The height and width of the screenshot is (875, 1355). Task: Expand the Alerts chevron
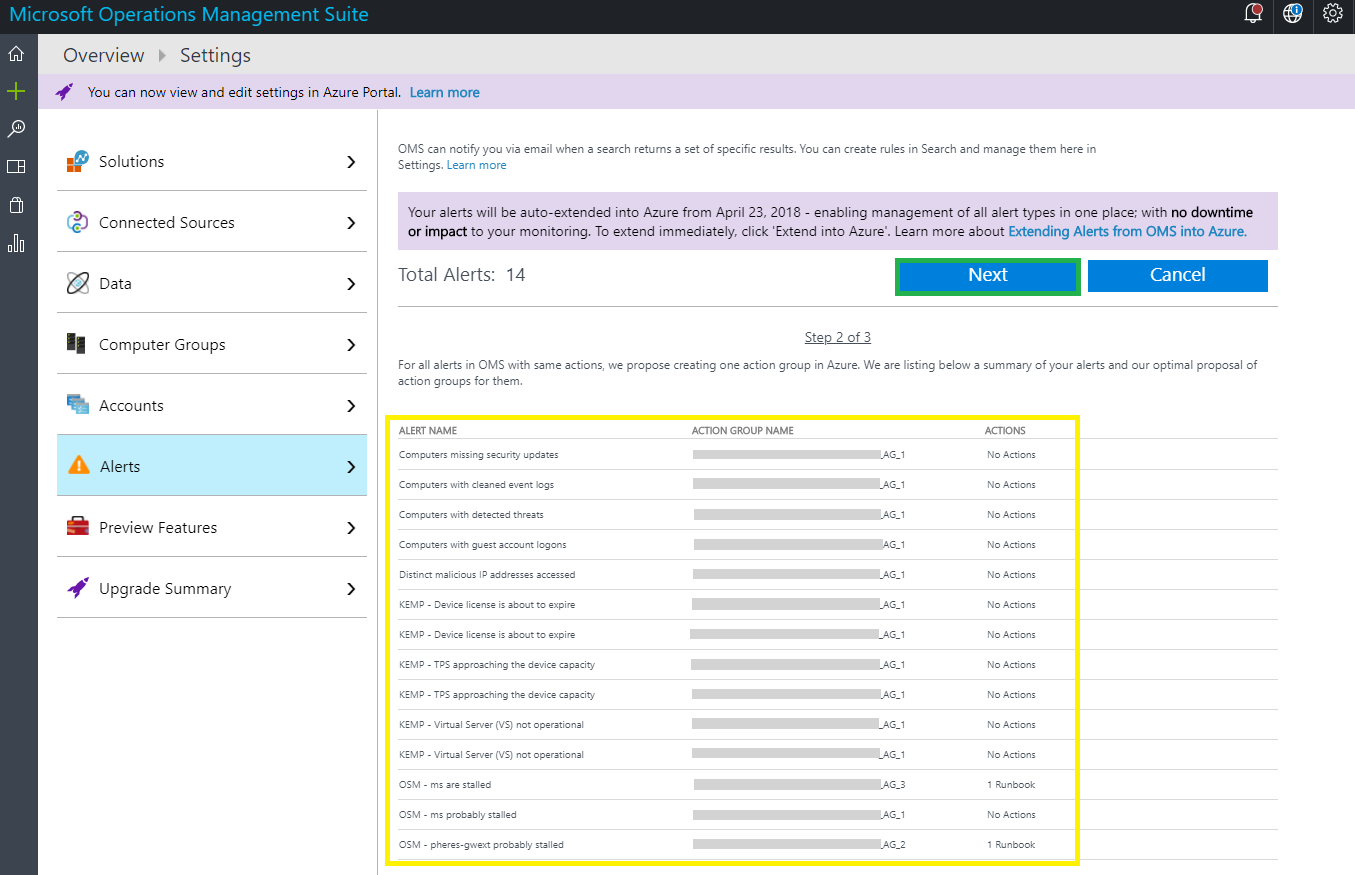pyautogui.click(x=351, y=466)
